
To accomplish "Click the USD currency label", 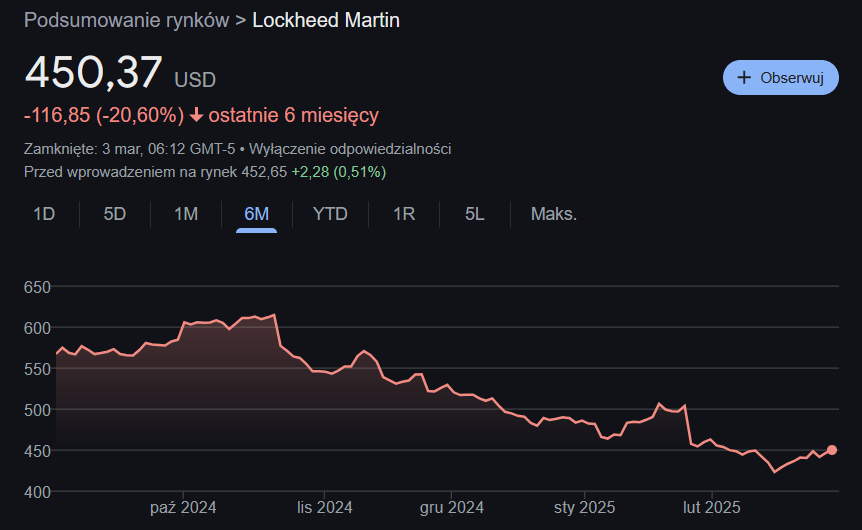I will tap(195, 80).
